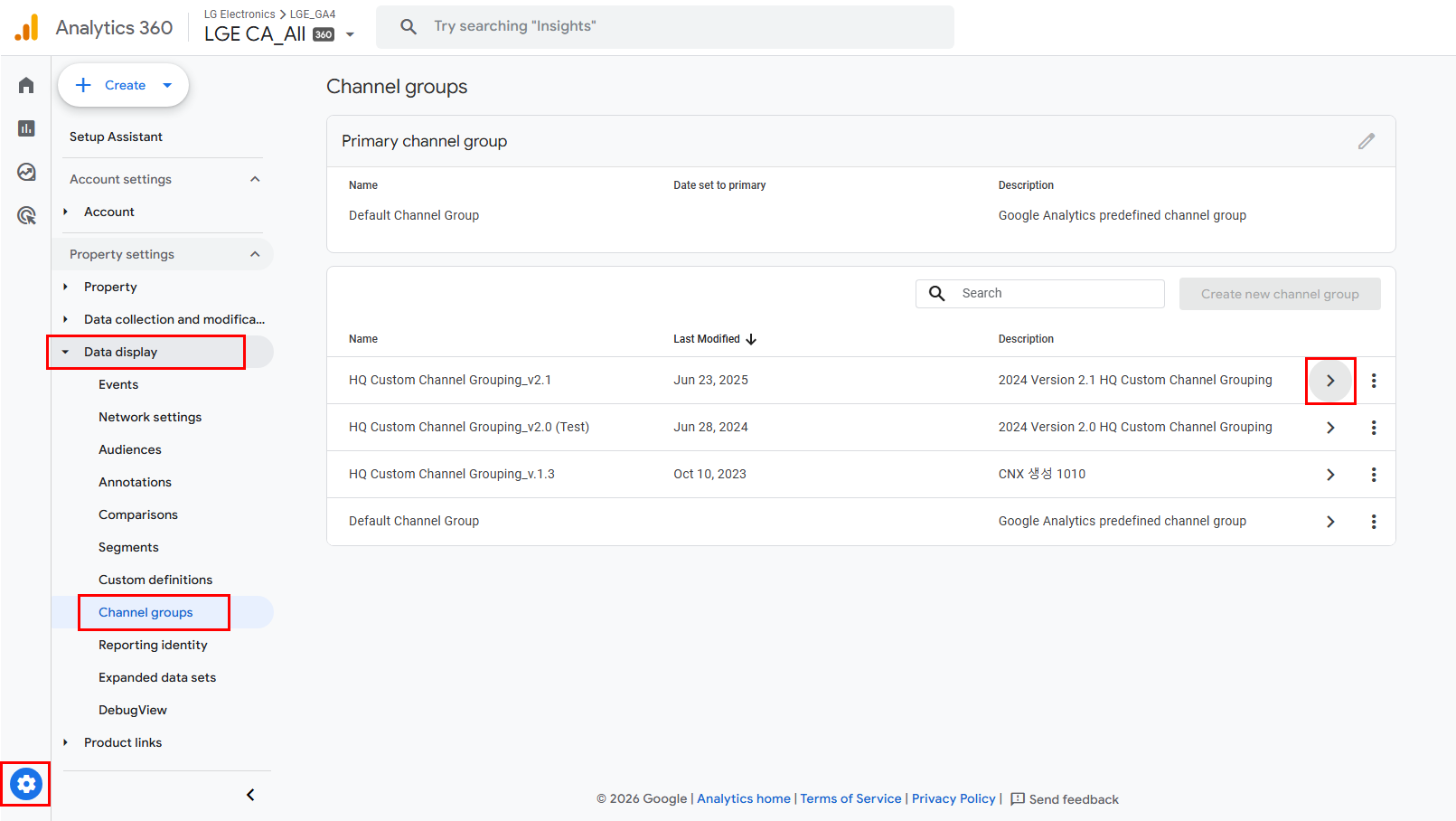
Task: Open more options for HQ Custom Channel Grouping_v2.1
Action: point(1373,381)
